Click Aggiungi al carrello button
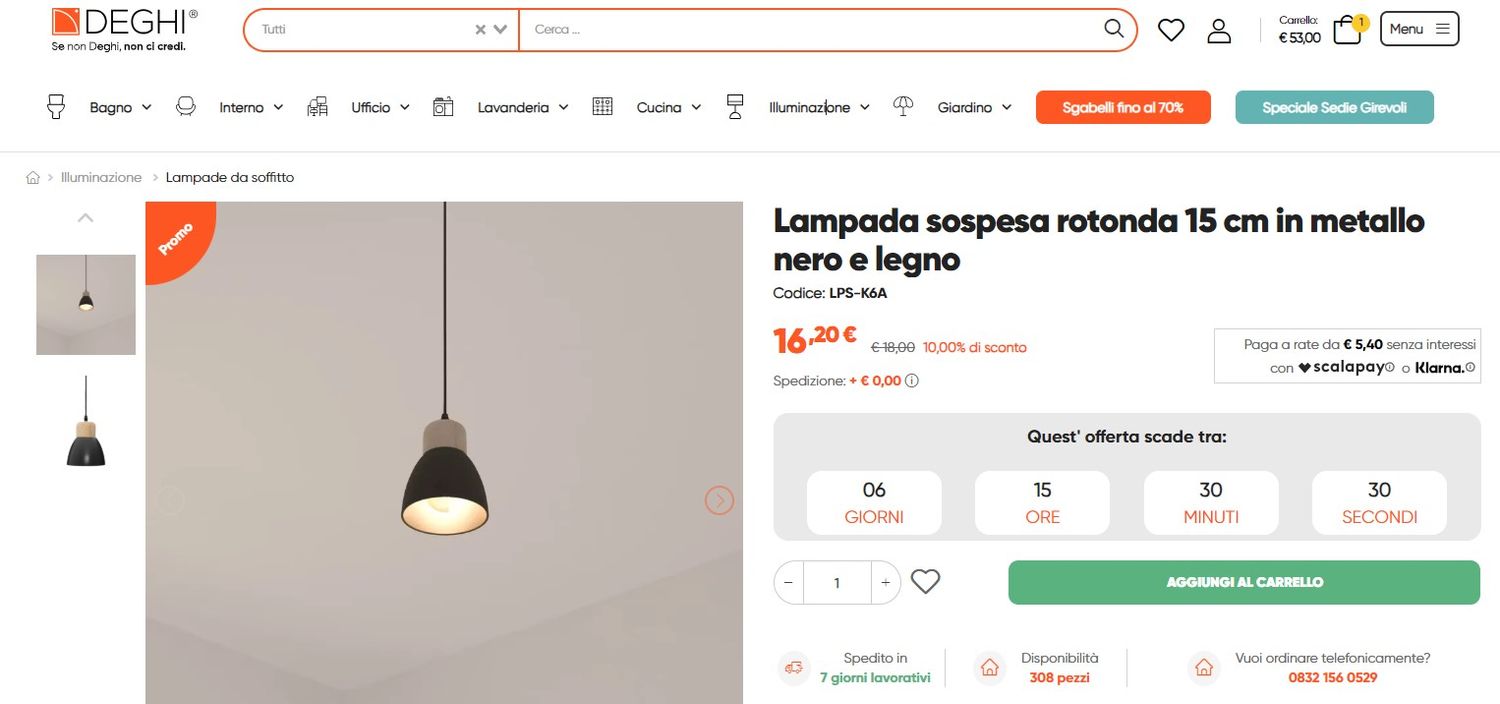 [x=1244, y=582]
